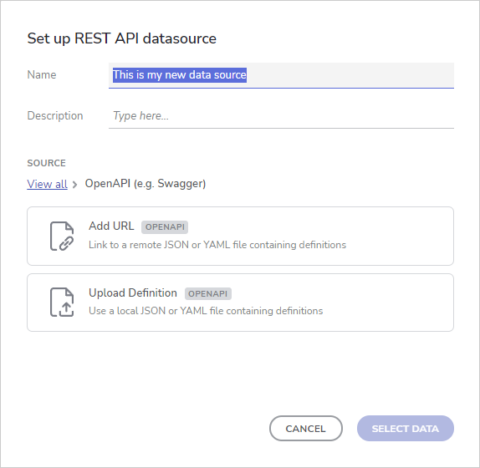Click the local JSON or YAML description
The width and height of the screenshot is (480, 468).
[x=206, y=311]
